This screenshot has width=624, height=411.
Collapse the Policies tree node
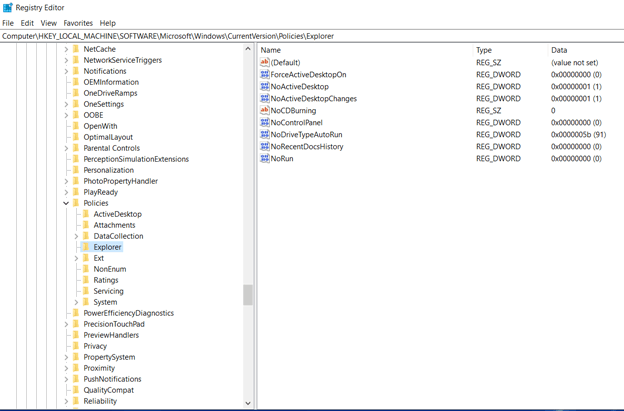coord(66,203)
